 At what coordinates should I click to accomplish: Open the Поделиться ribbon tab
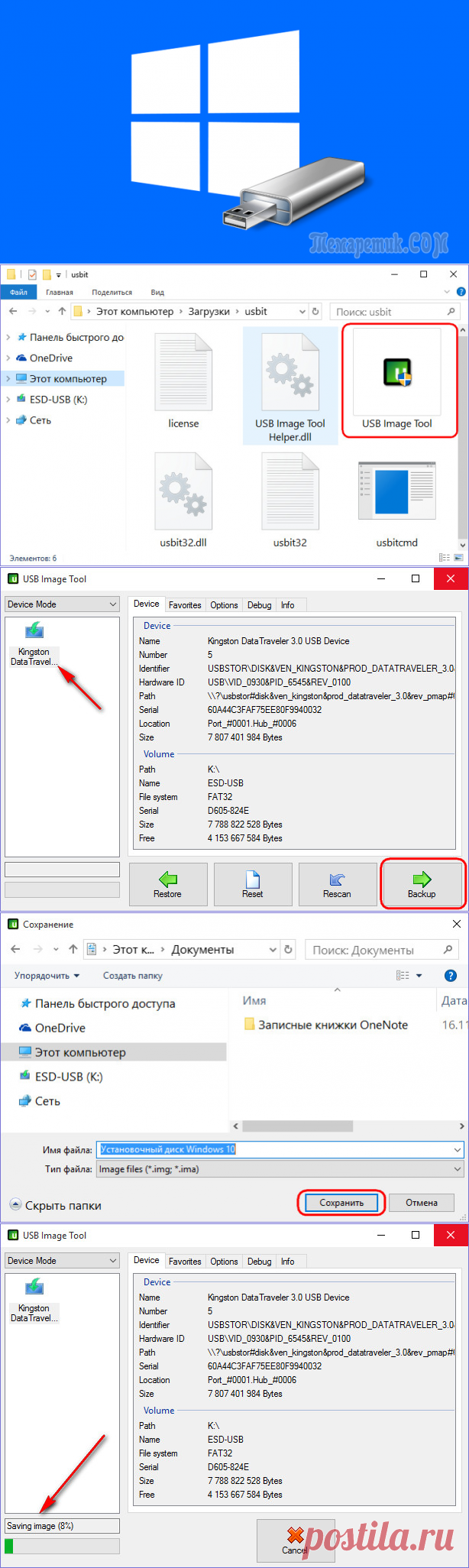tap(112, 292)
